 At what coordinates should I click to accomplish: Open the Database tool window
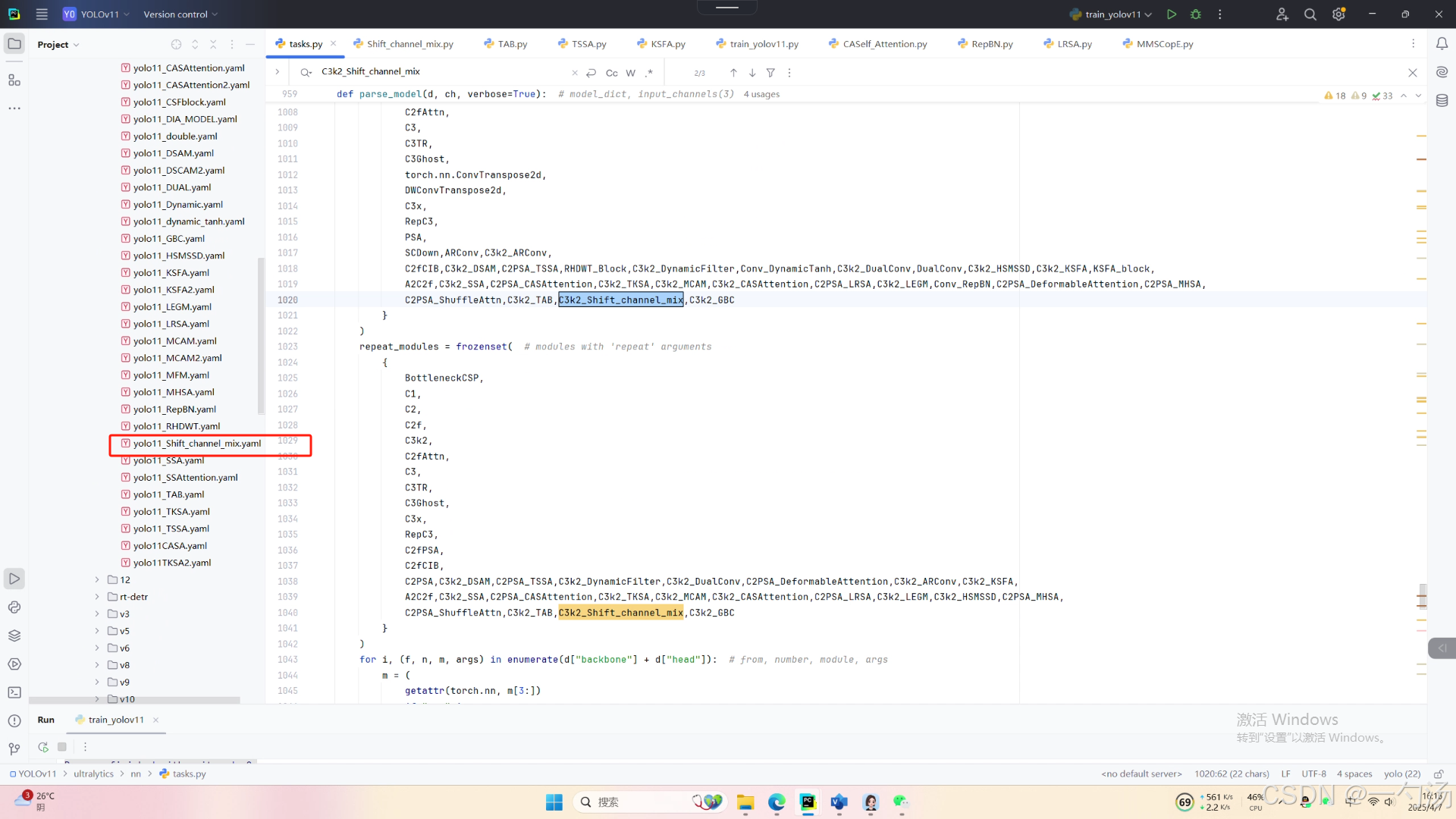click(x=1442, y=100)
